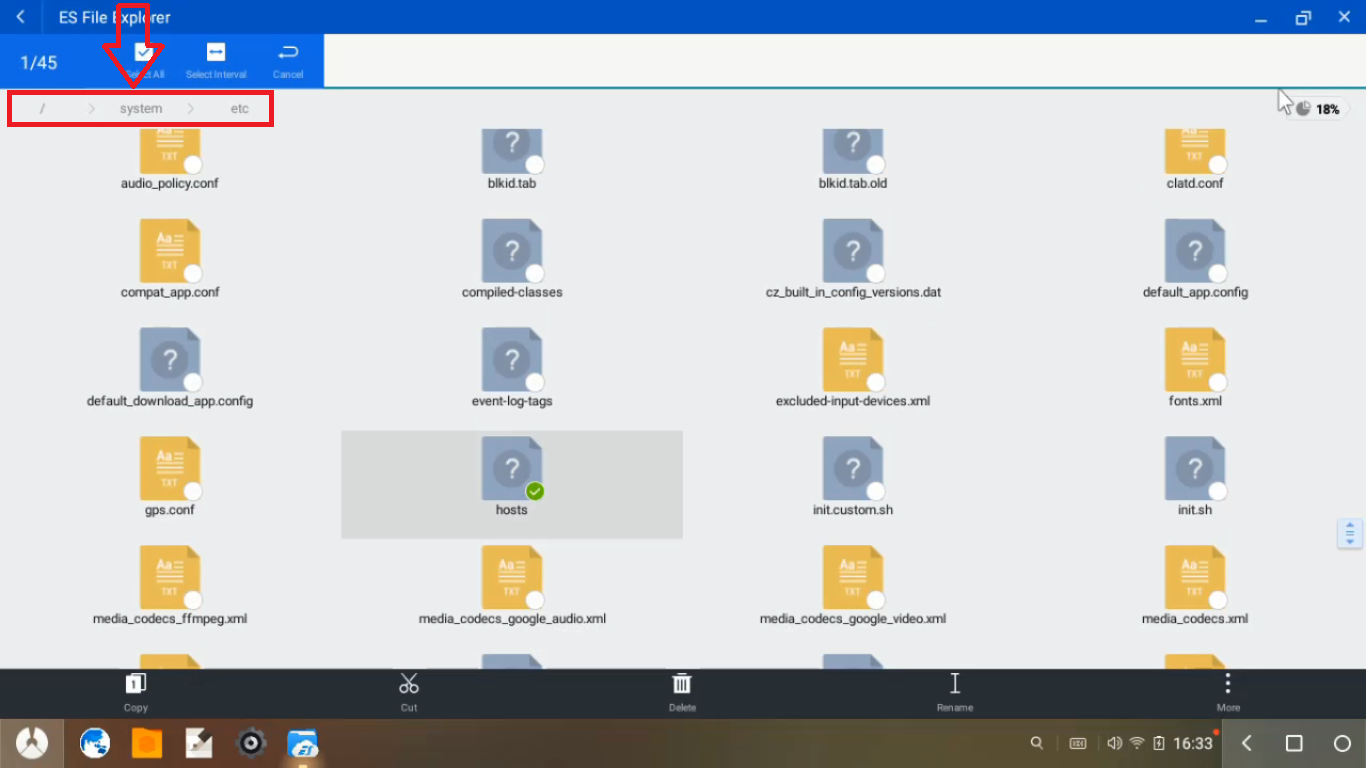The image size is (1366, 768).
Task: Click the Android home circle button
Action: point(1342,743)
